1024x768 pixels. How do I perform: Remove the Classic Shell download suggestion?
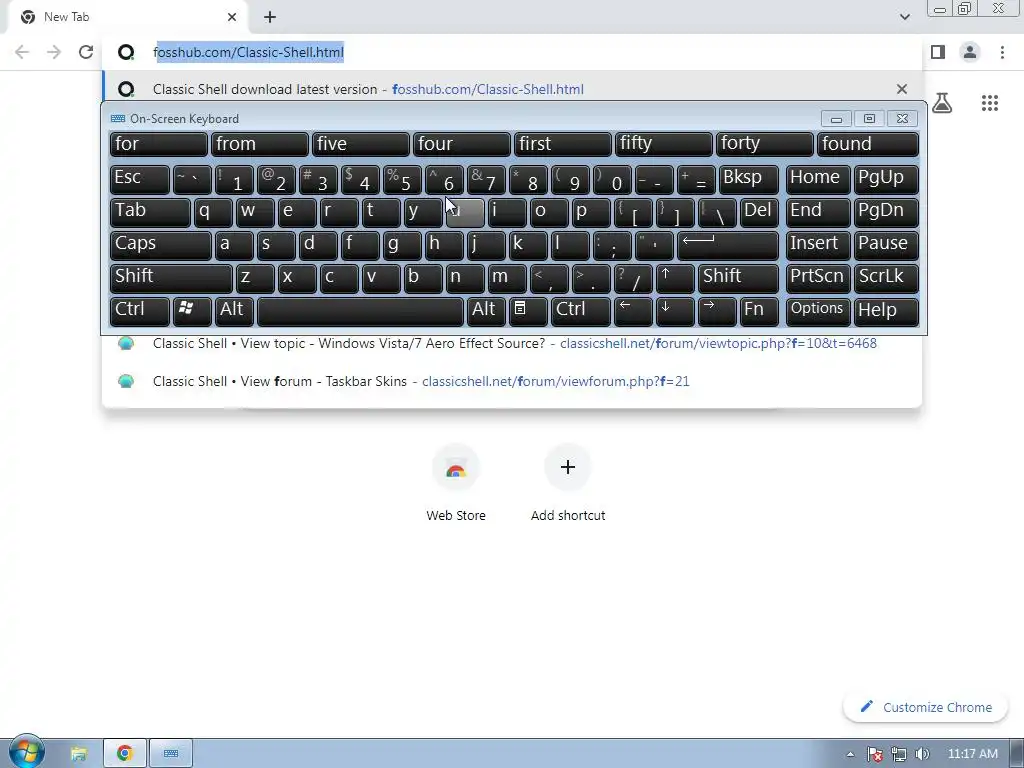point(902,89)
